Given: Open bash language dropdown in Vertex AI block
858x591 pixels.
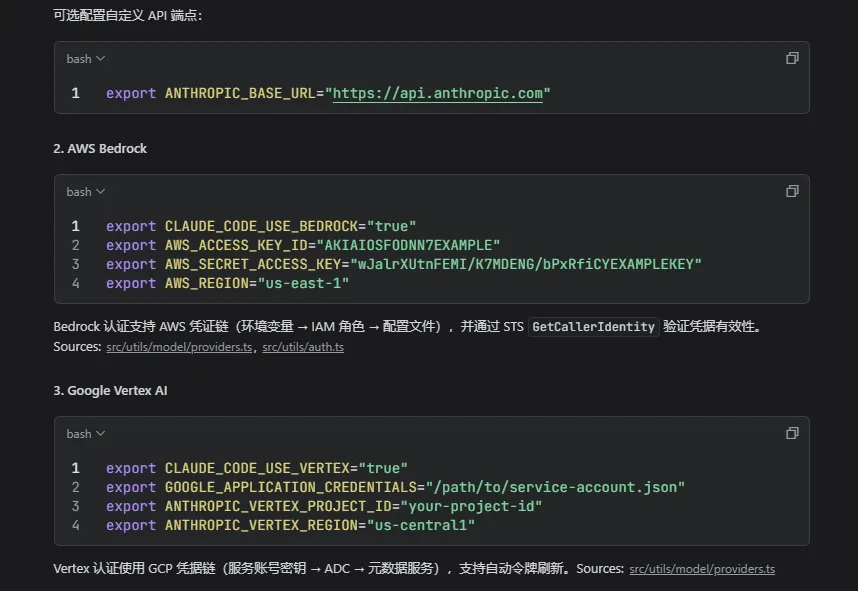Looking at the screenshot, I should (85, 433).
